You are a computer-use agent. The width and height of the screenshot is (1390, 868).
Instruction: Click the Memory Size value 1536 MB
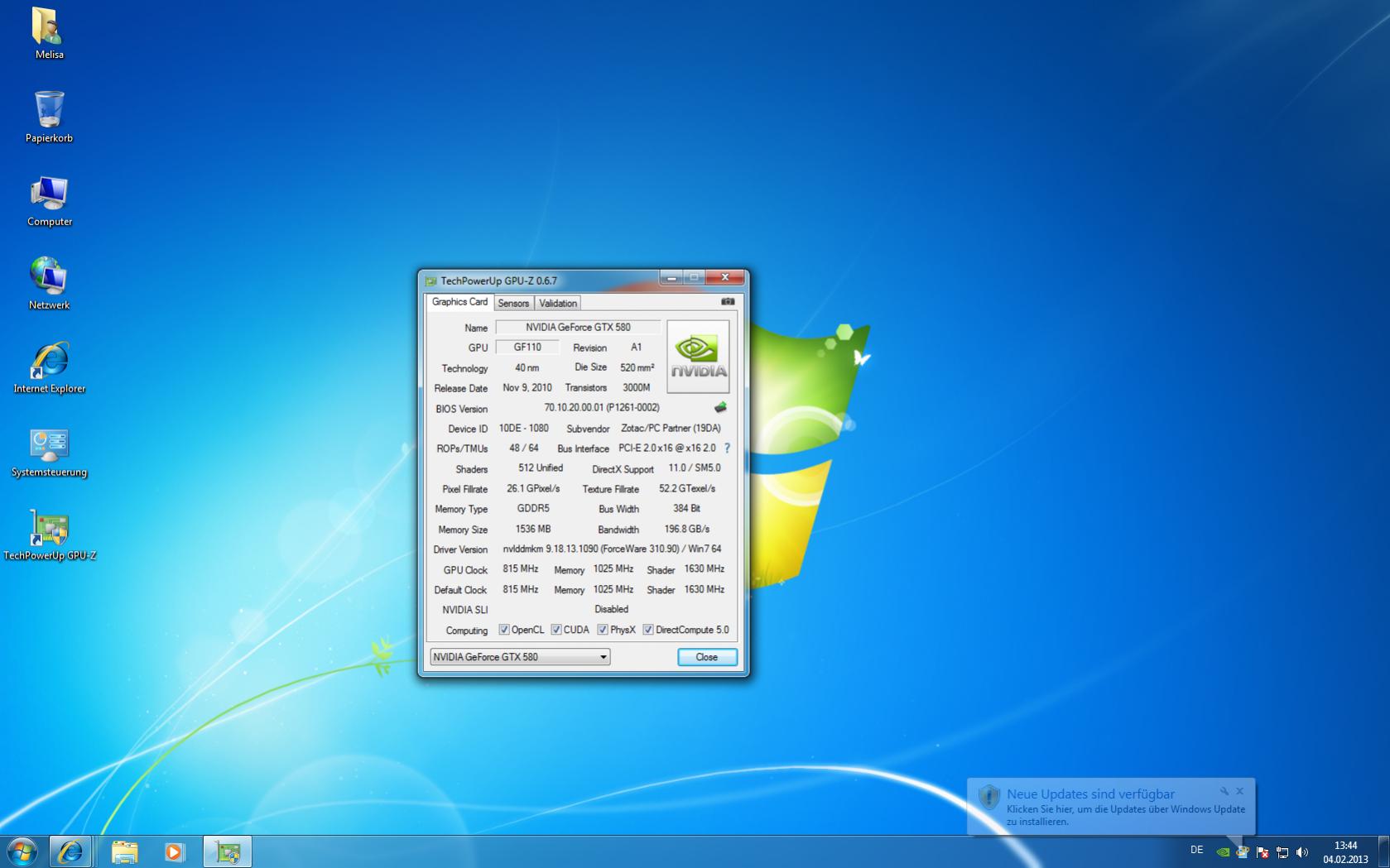tap(533, 530)
